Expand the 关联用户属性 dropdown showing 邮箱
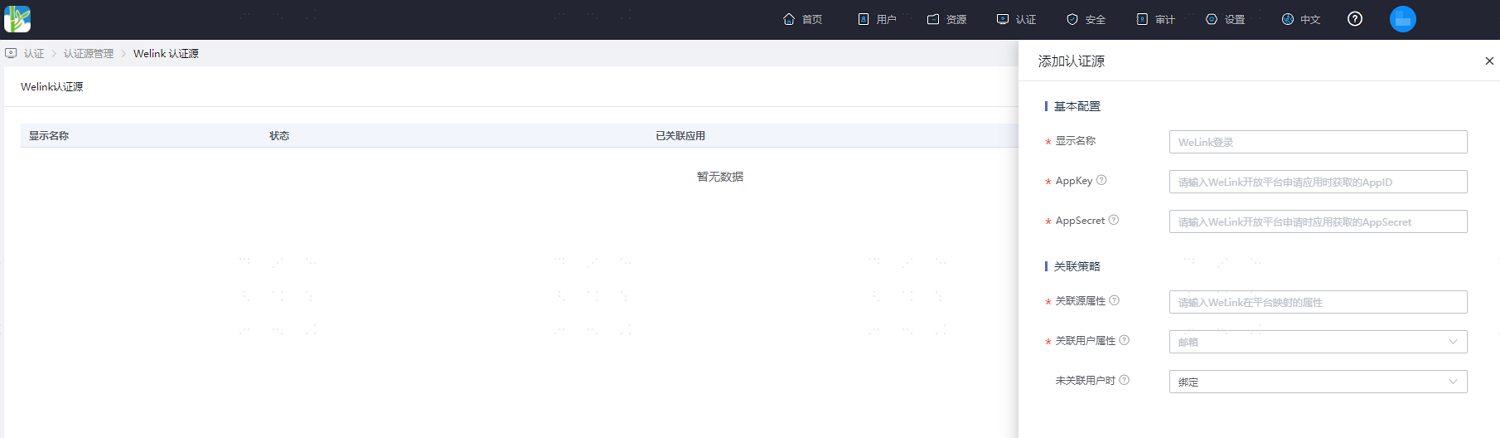 1318,342
